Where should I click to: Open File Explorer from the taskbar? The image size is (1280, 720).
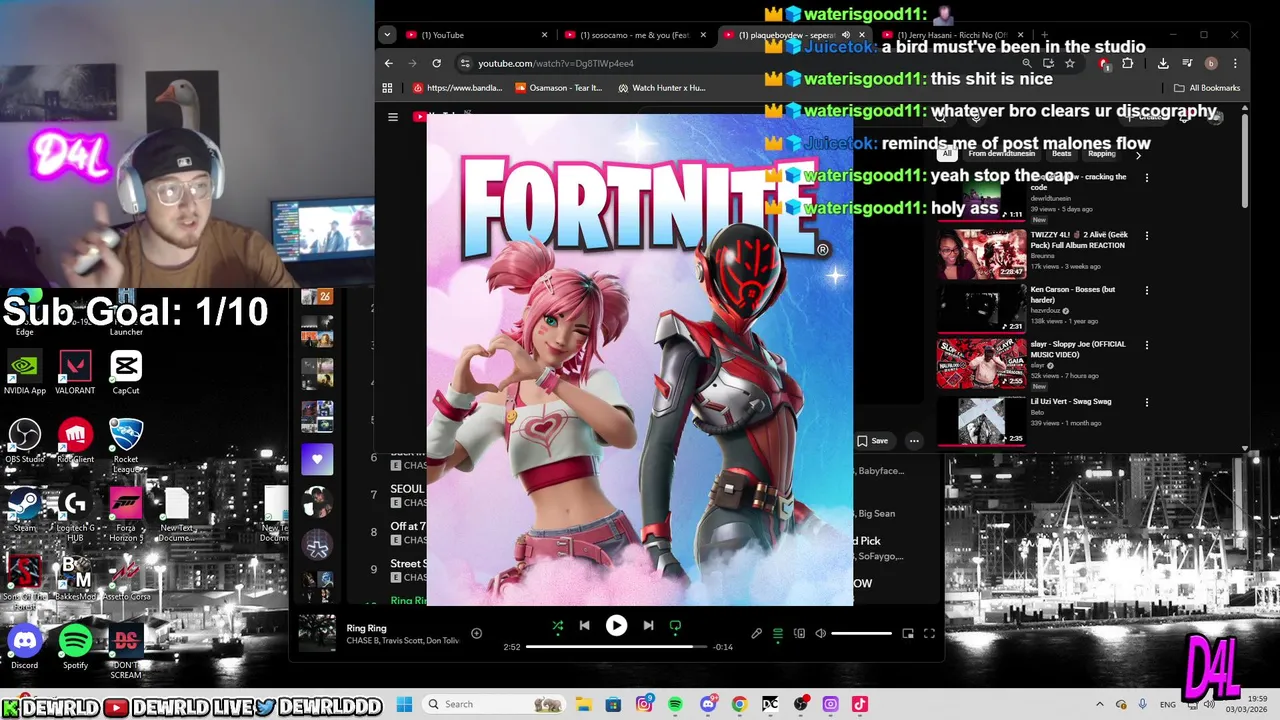point(583,704)
